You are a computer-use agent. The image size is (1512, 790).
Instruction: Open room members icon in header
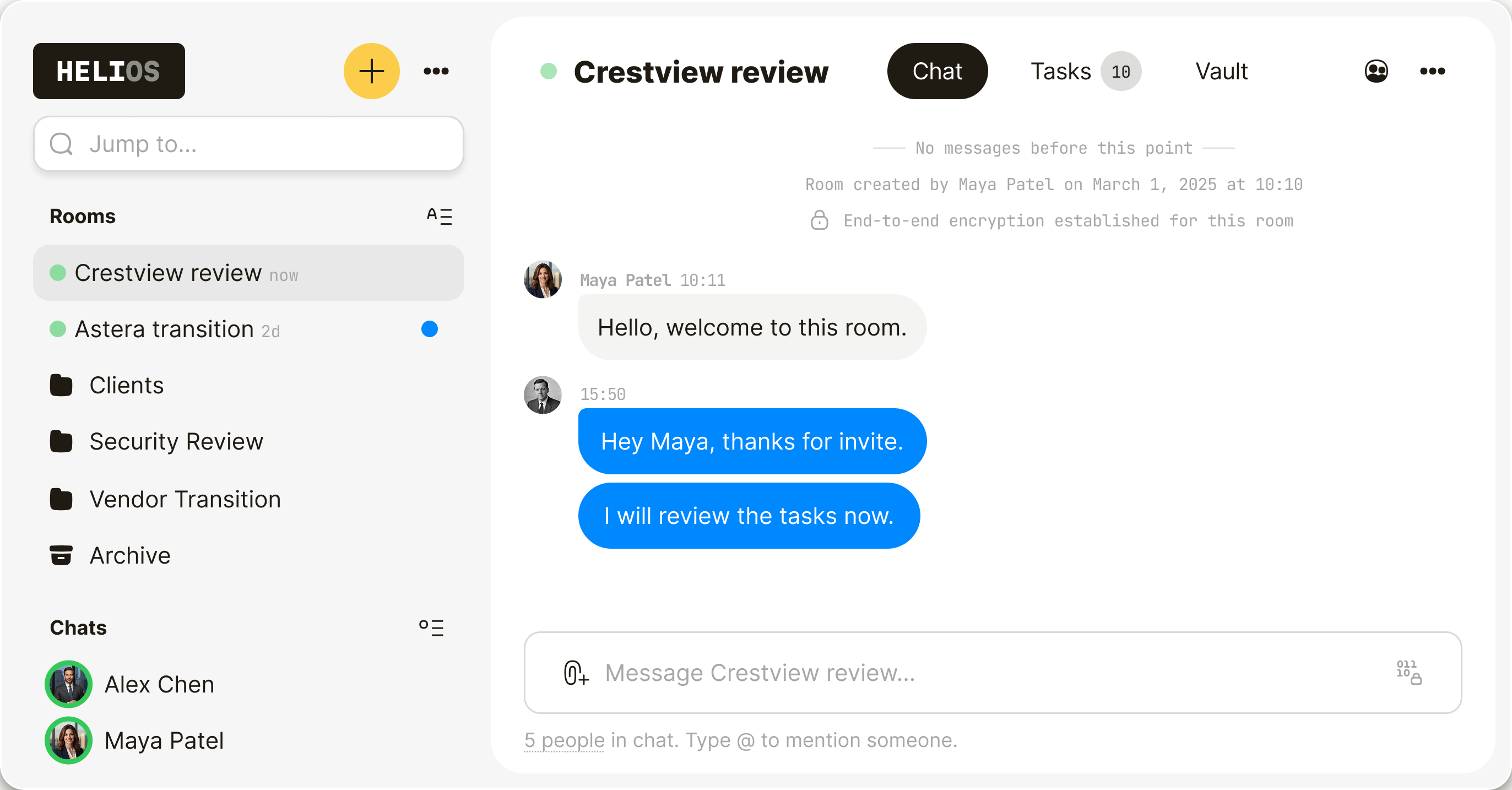[1375, 71]
